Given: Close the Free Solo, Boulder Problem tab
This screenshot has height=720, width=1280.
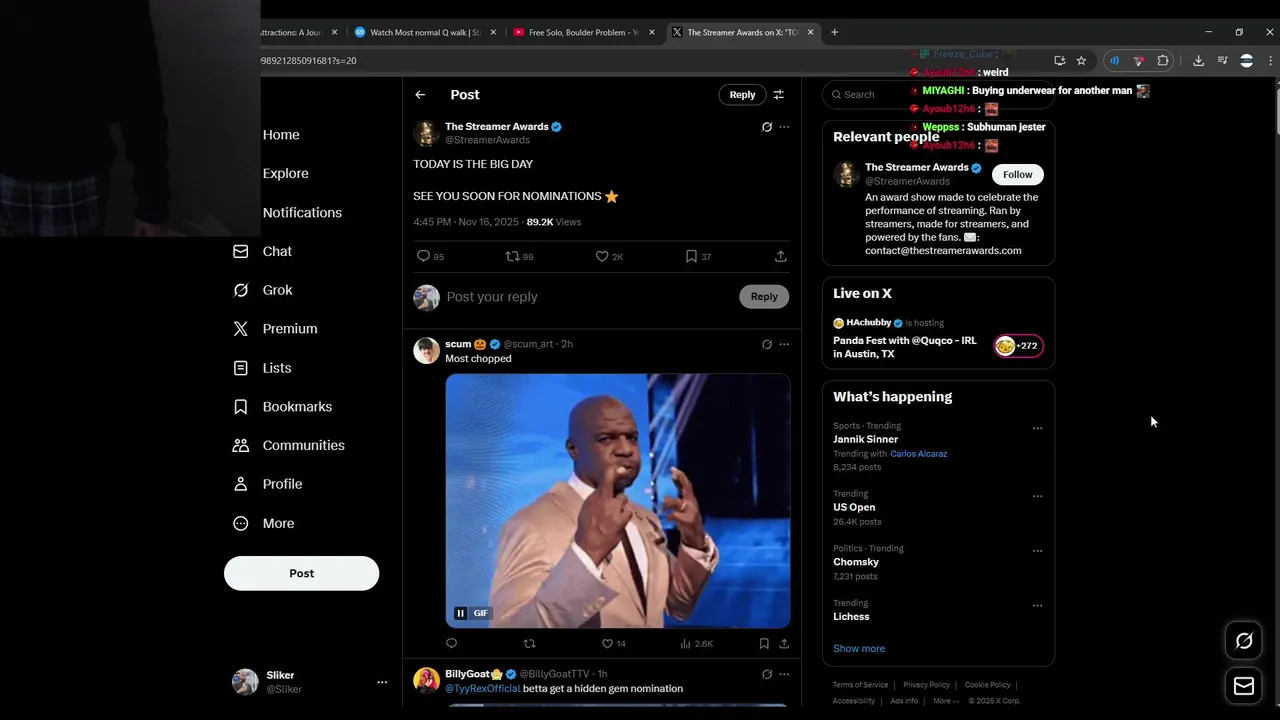Looking at the screenshot, I should click(x=652, y=32).
